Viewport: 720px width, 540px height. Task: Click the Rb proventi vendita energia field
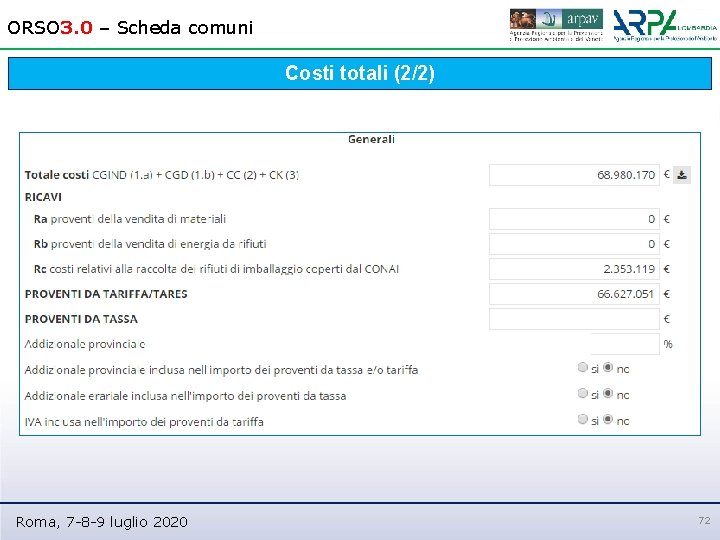point(574,244)
